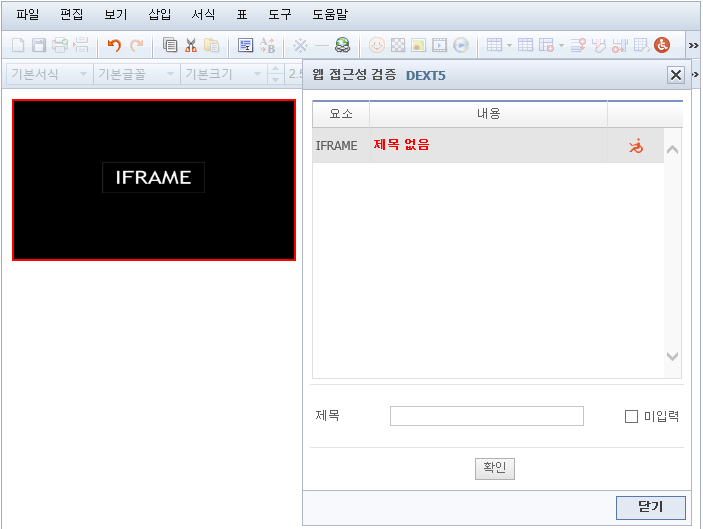This screenshot has width=703, height=529.
Task: Open the 도움말 menu
Action: pyautogui.click(x=330, y=15)
